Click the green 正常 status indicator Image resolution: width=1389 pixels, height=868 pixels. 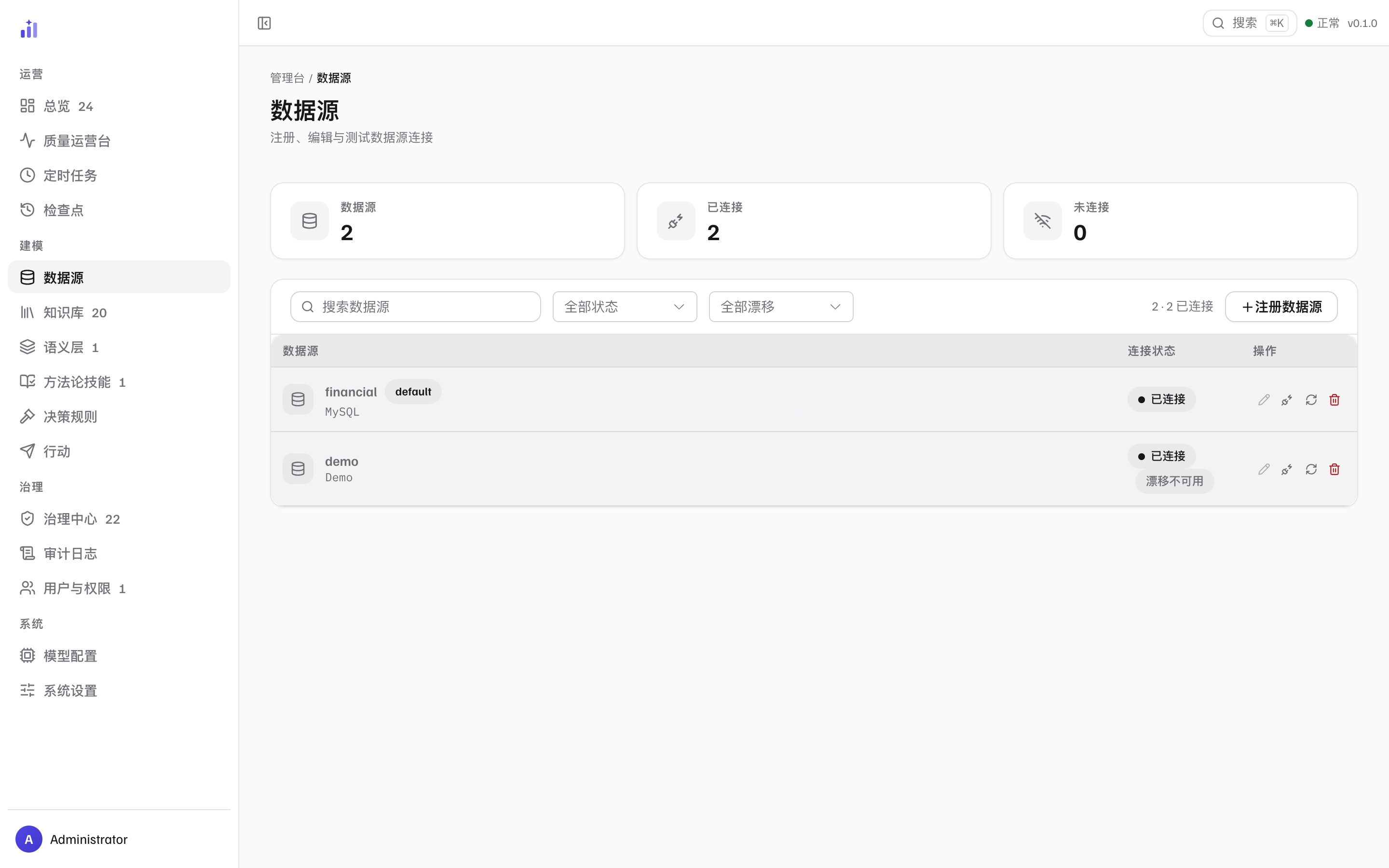1322,23
